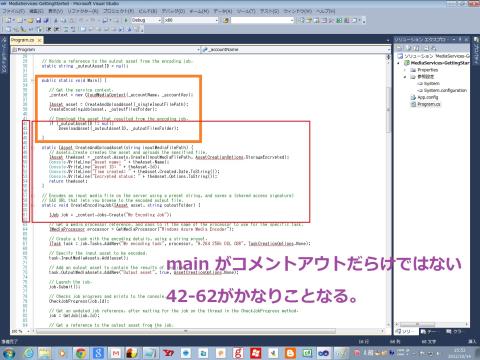
Task: Open the find combo box in toolbar
Action: [262, 20]
